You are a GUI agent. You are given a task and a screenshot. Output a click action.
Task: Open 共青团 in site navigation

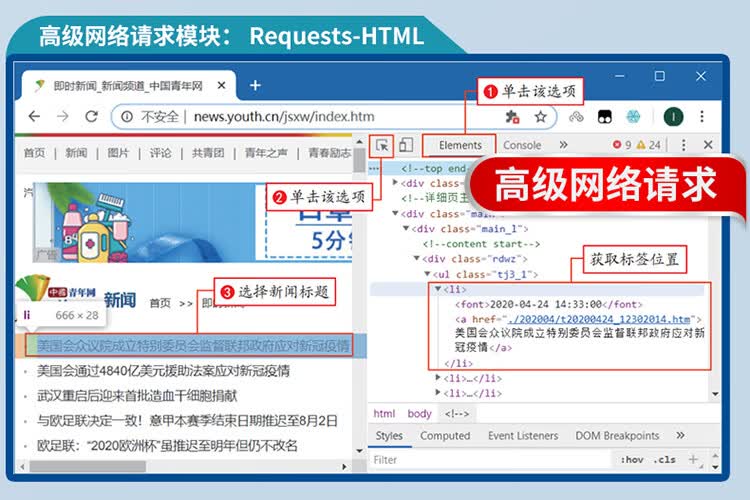208,153
